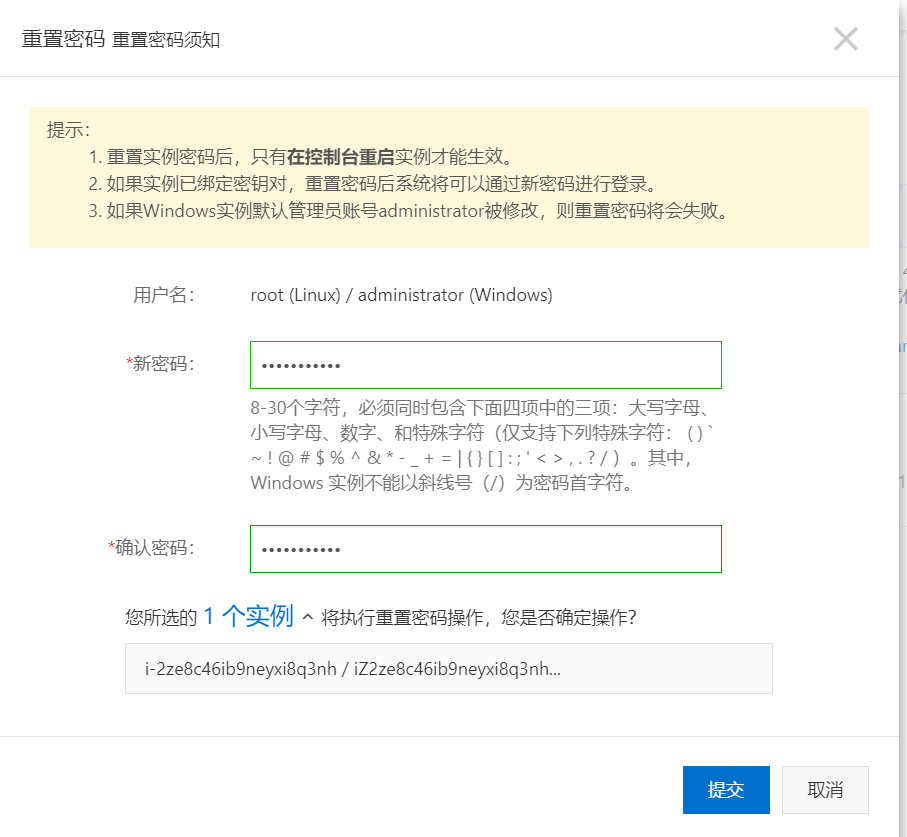Focus the 新密码 new password field
Screen dimensions: 907x837
point(485,364)
